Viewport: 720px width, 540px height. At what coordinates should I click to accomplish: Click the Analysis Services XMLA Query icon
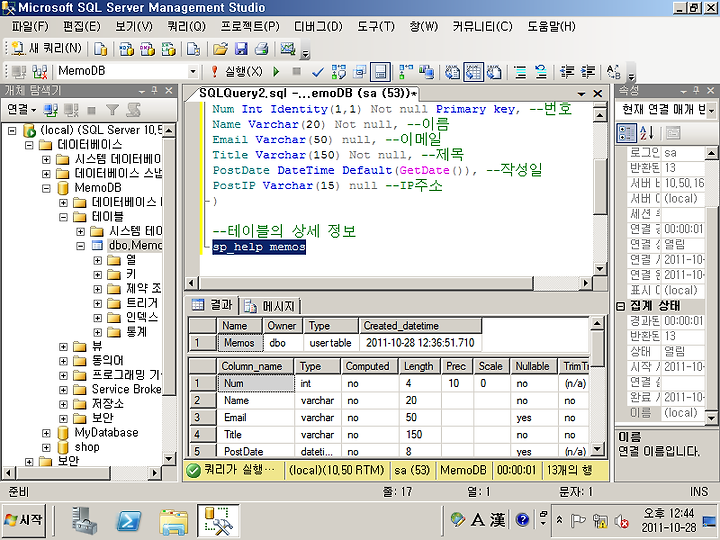pos(169,49)
